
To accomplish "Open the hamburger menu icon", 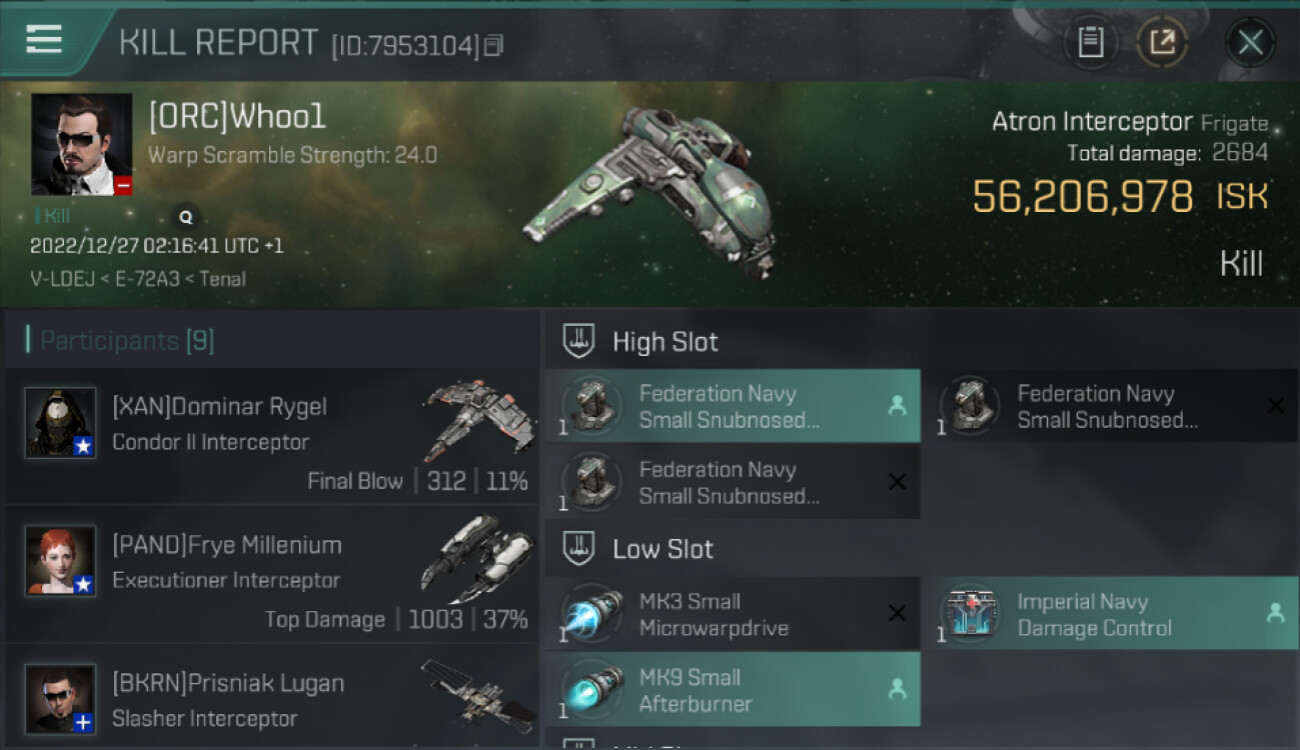I will tap(44, 40).
